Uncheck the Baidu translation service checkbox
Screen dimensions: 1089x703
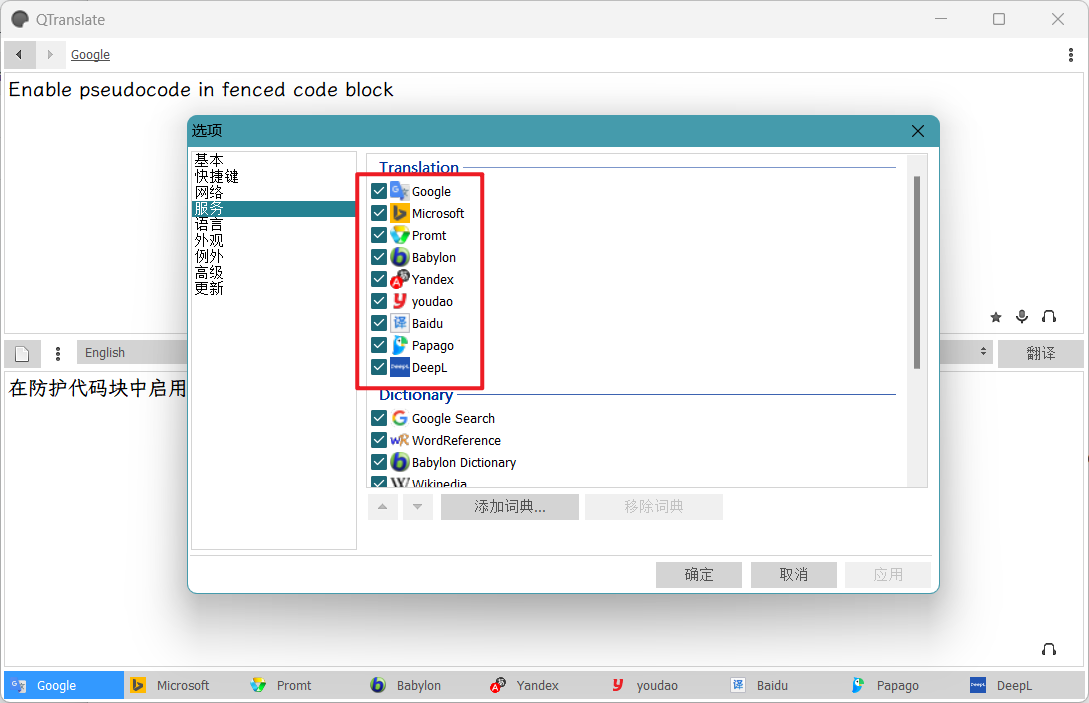point(379,323)
